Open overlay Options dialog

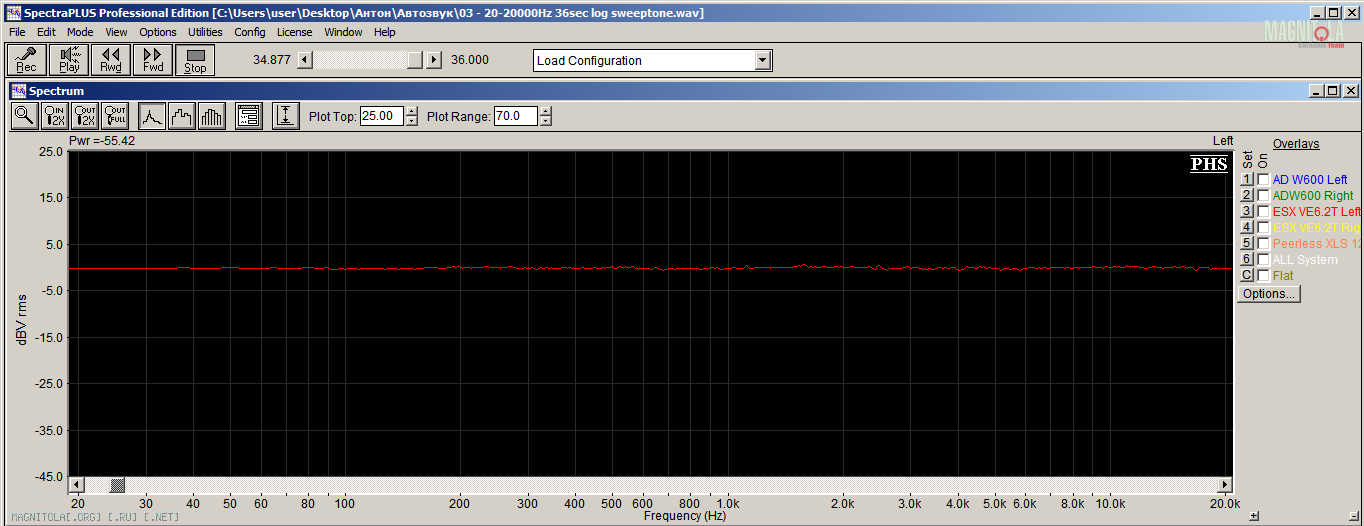1269,294
